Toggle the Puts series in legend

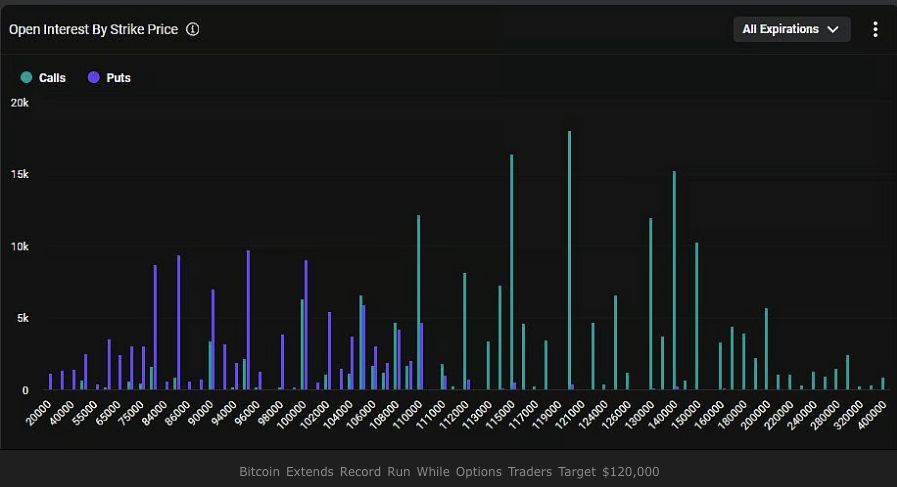[109, 78]
